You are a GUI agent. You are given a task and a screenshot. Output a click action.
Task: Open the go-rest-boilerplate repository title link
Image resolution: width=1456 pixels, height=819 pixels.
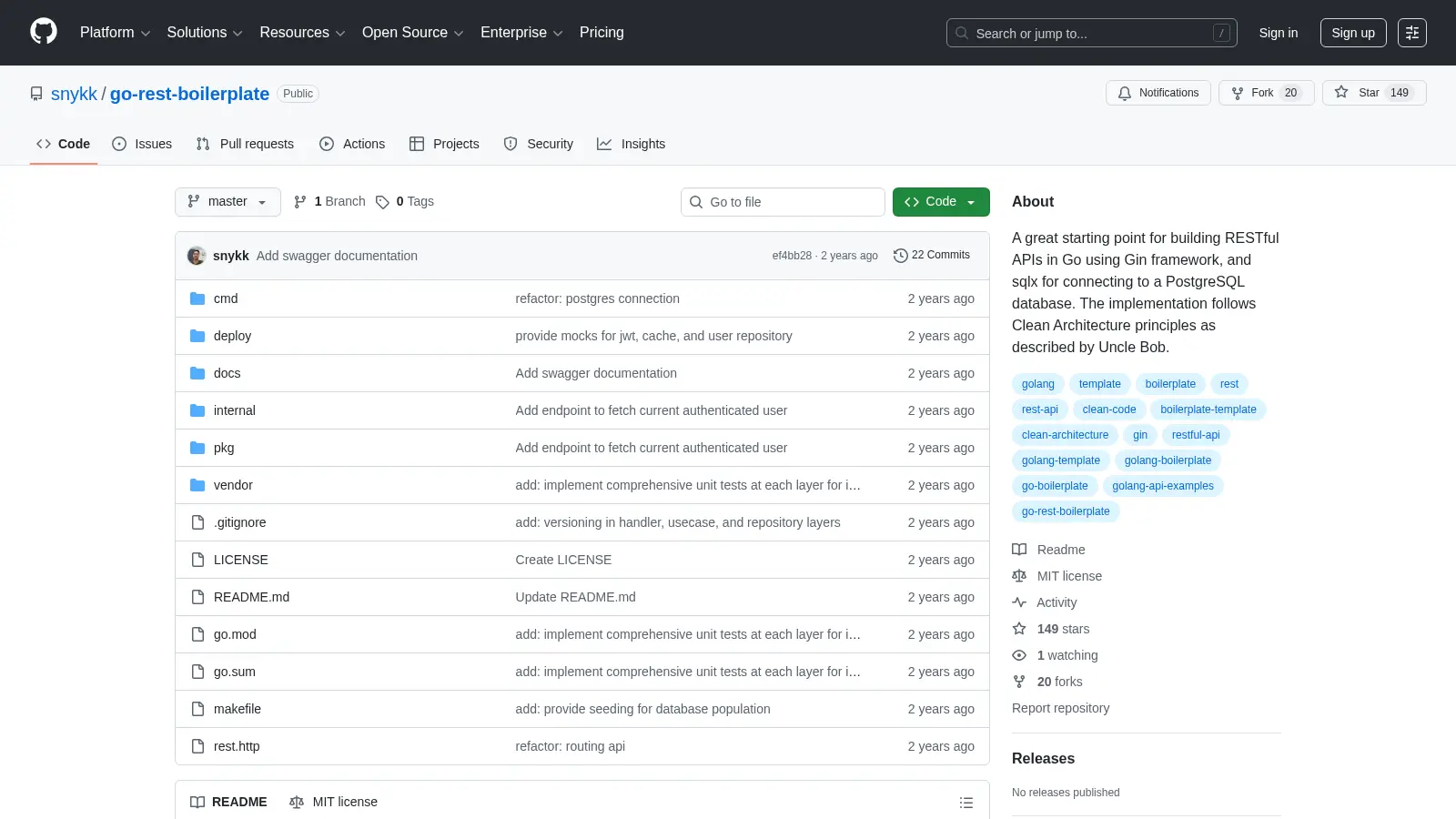tap(189, 94)
